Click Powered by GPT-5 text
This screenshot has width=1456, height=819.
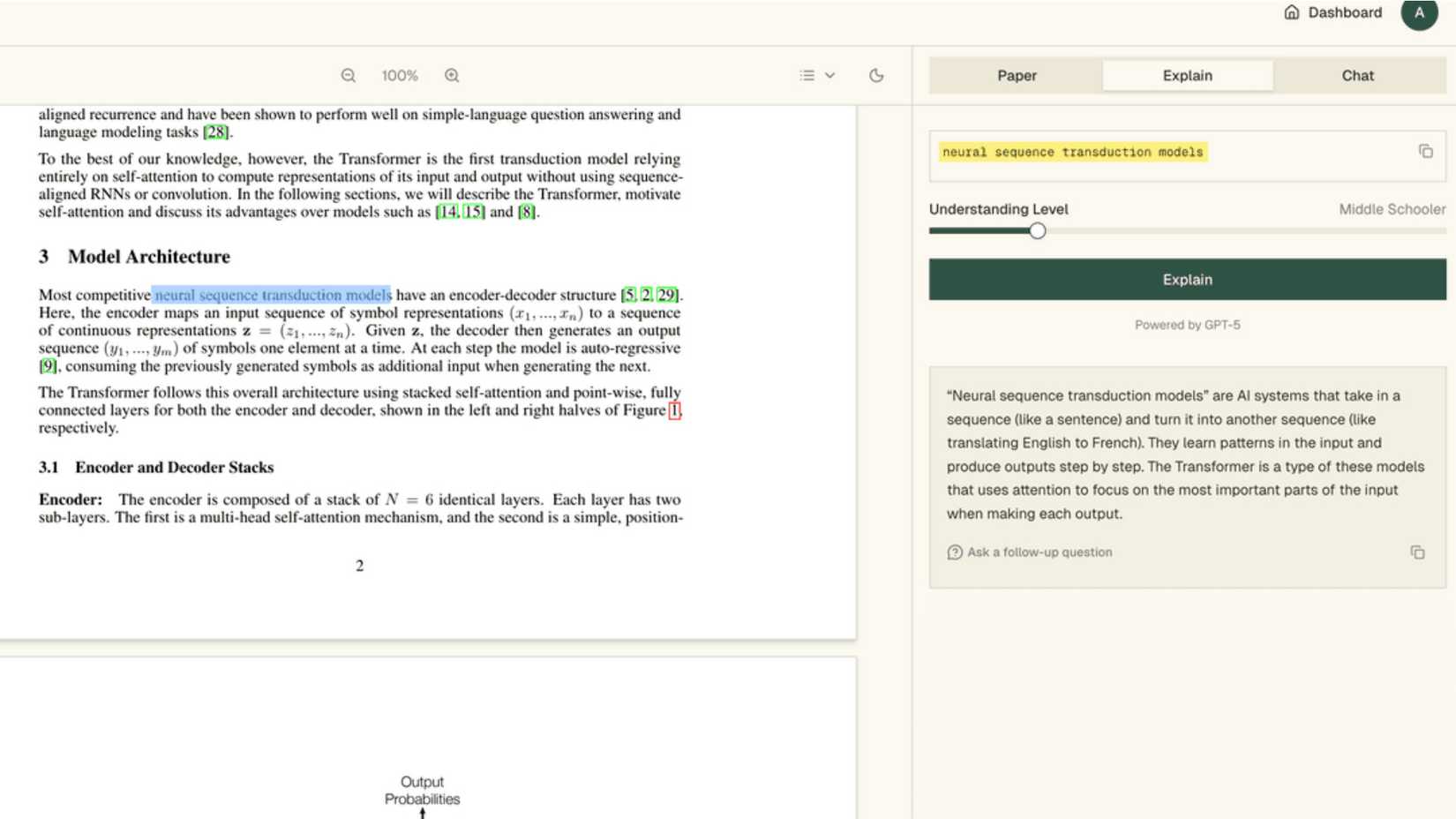[1187, 325]
